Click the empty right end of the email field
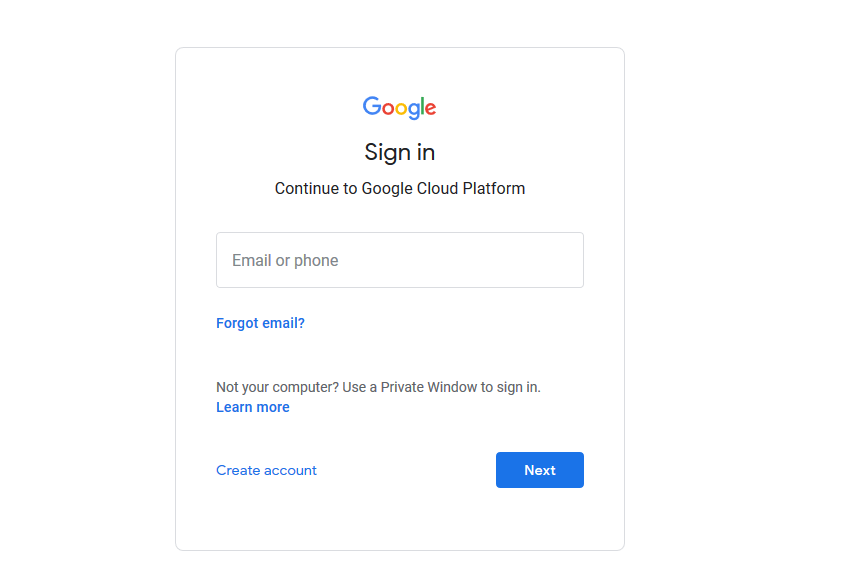The image size is (862, 565). pos(528,260)
